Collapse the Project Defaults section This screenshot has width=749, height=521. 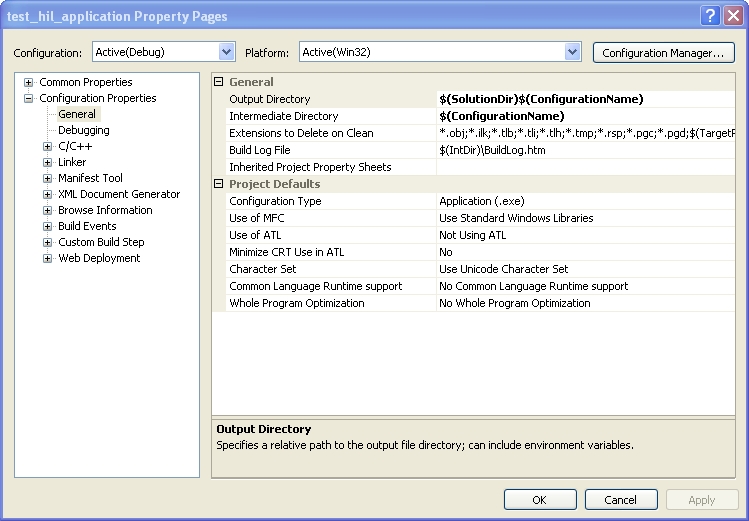[218, 184]
